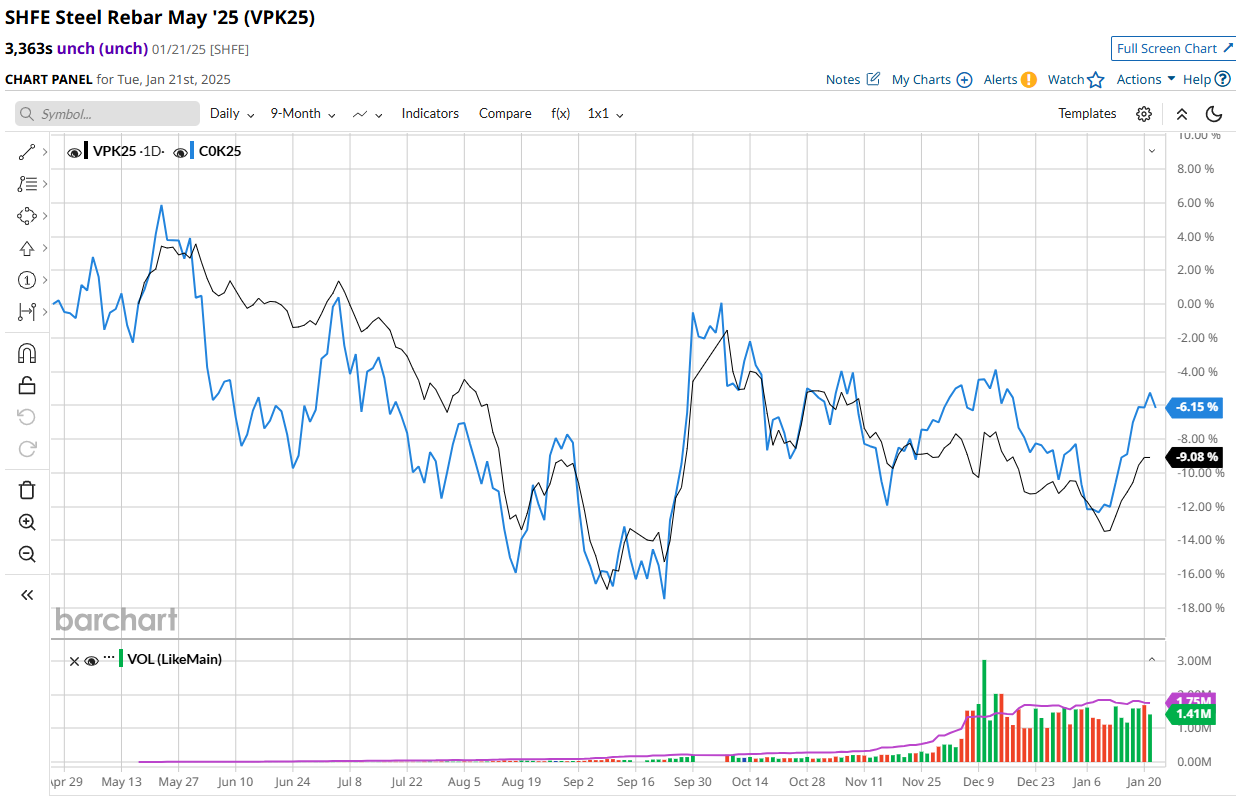Open chart settings gear icon
The width and height of the screenshot is (1236, 796).
coord(1144,114)
